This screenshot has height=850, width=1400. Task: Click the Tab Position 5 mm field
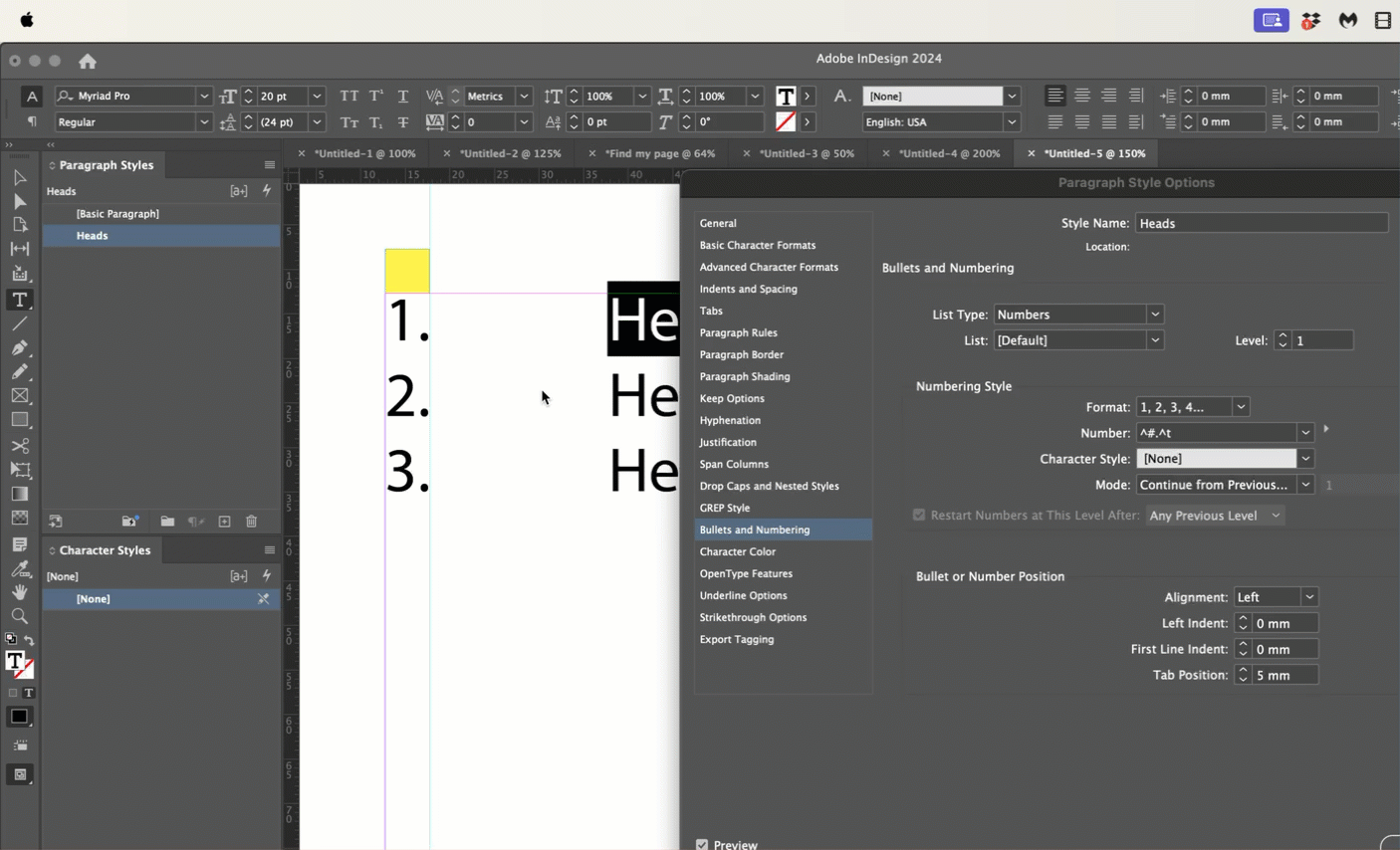click(x=1285, y=675)
